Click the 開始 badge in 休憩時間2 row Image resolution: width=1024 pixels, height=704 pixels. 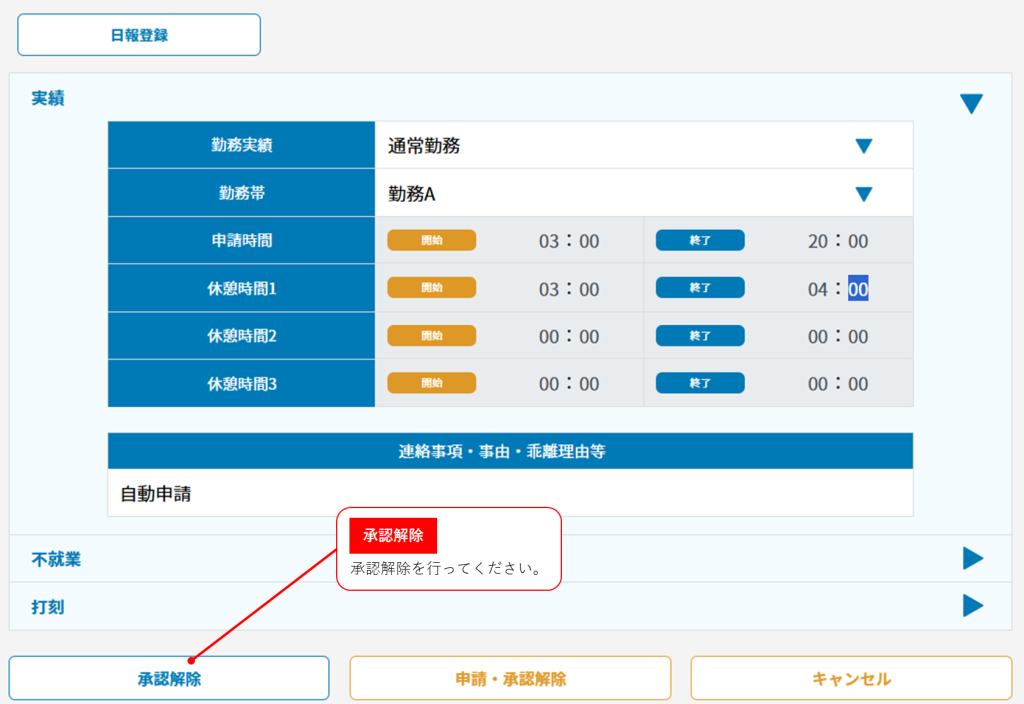432,336
